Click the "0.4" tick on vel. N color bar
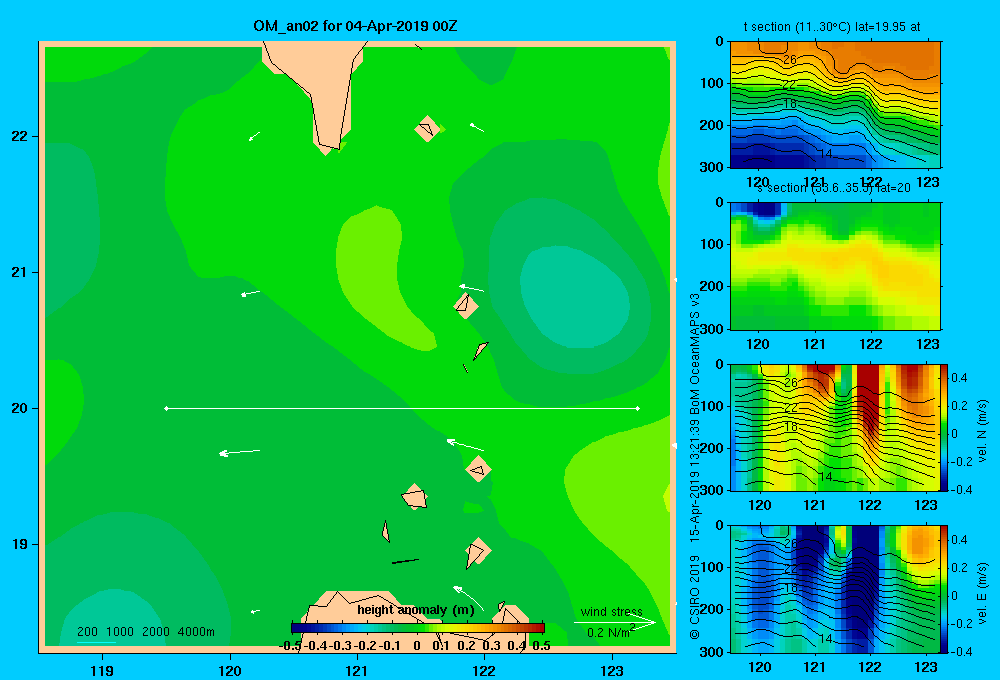Screen dimensions: 1000x680 coord(959,378)
